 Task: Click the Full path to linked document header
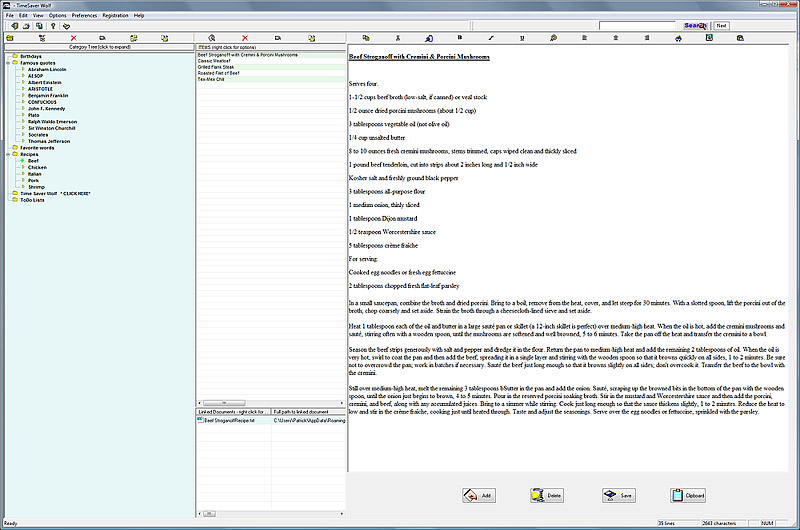click(308, 412)
